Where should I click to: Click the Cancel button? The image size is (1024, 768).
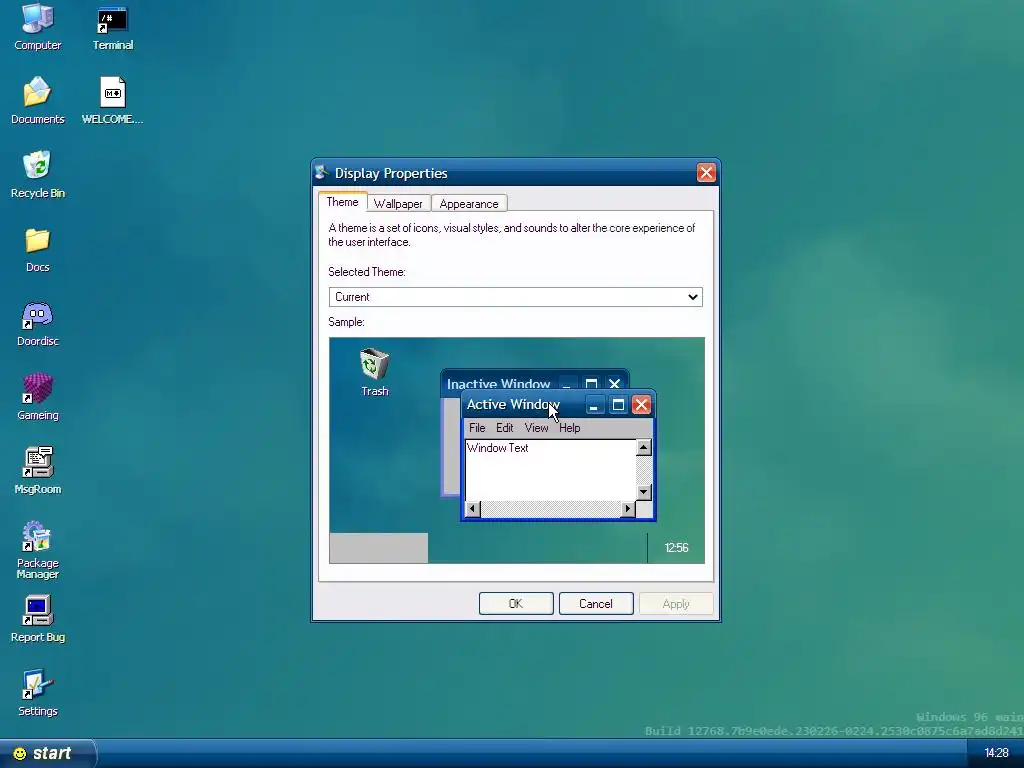point(596,603)
